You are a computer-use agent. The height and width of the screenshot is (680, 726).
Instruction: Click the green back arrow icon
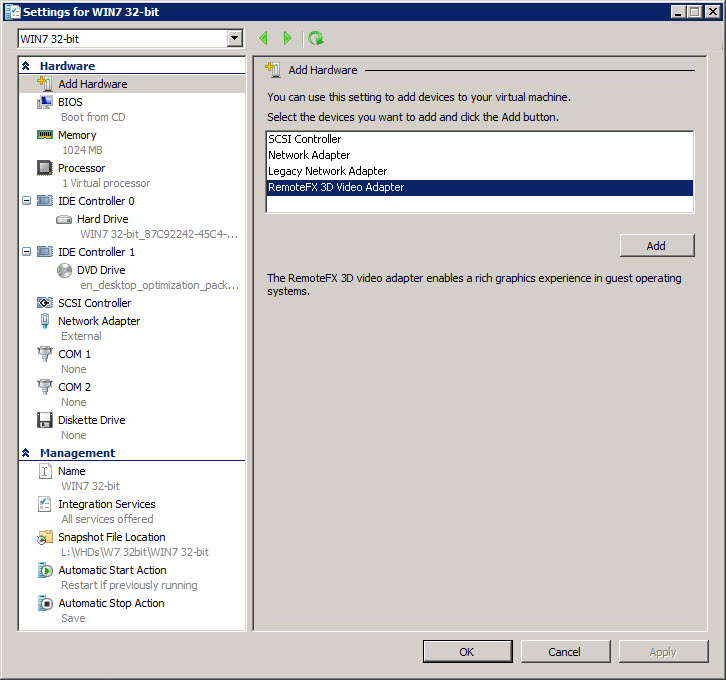point(264,38)
